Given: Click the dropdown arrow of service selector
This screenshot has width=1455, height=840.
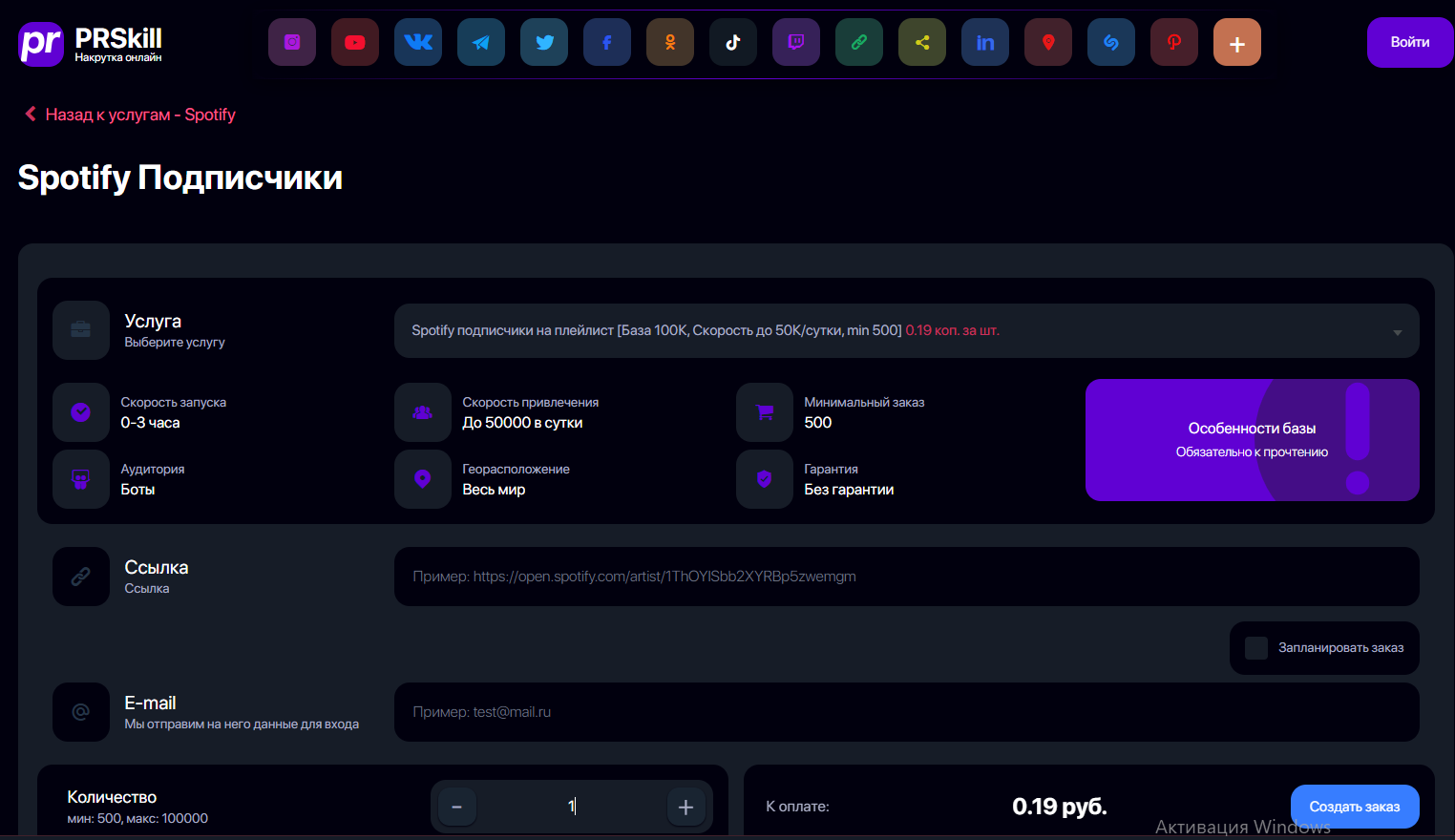Looking at the screenshot, I should pyautogui.click(x=1397, y=332).
